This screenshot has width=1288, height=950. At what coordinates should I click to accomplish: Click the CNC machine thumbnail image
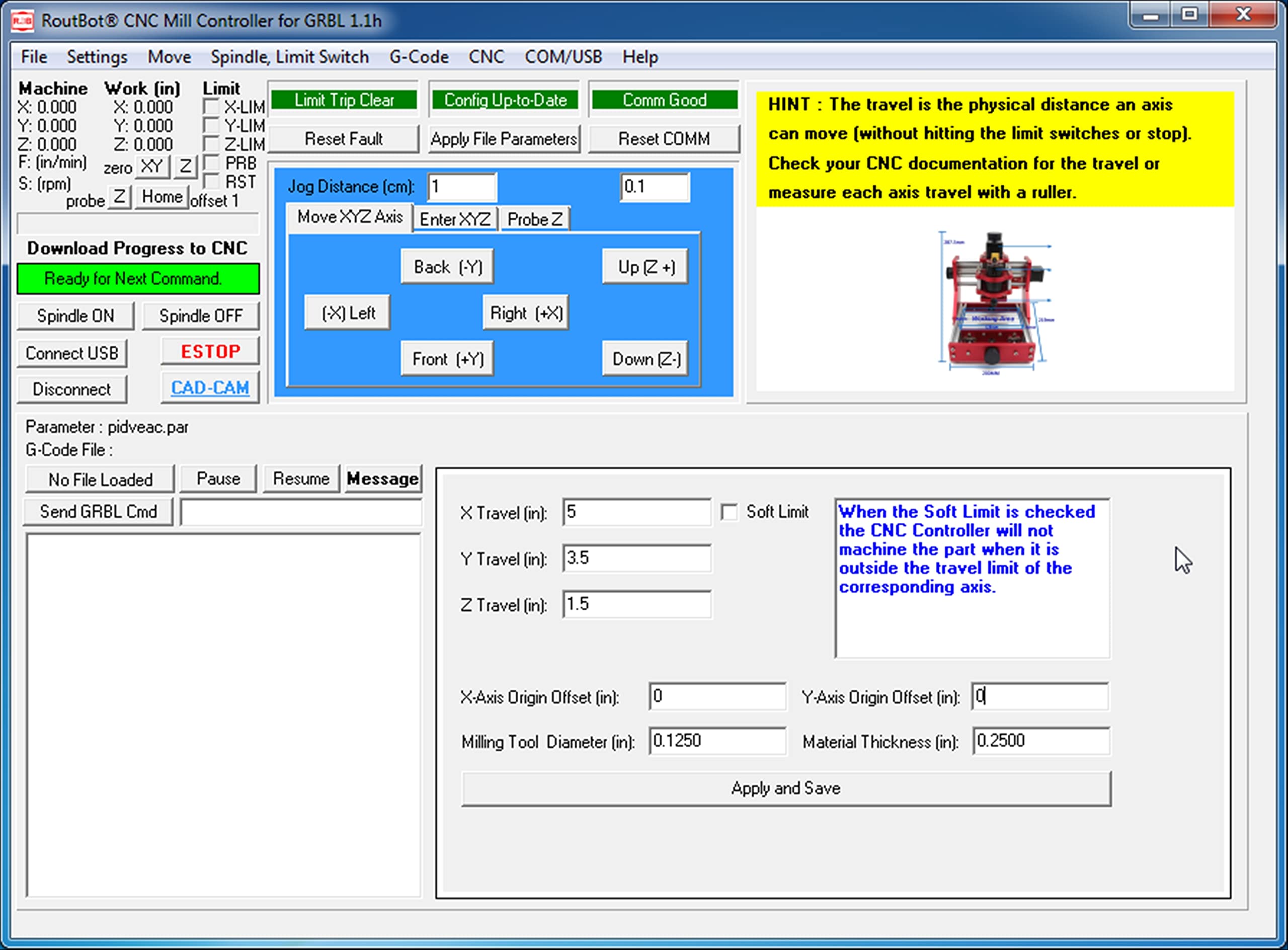tap(996, 303)
